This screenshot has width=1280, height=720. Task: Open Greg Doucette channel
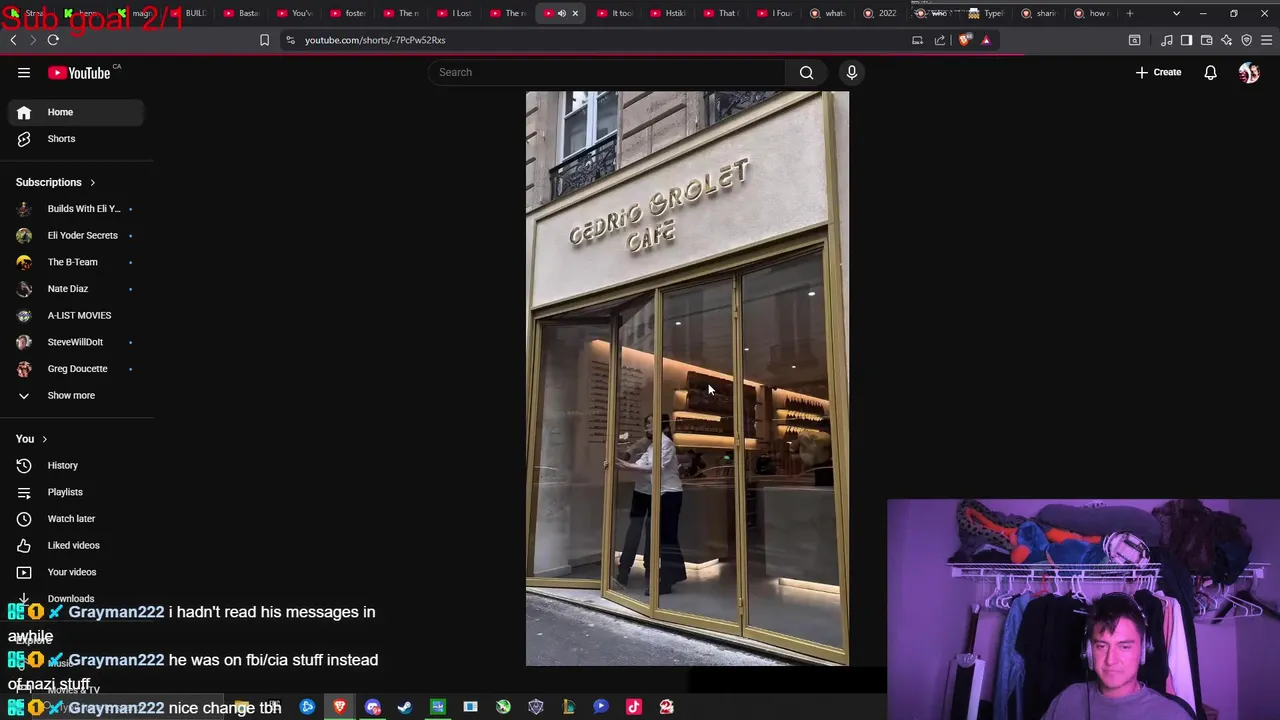point(76,369)
